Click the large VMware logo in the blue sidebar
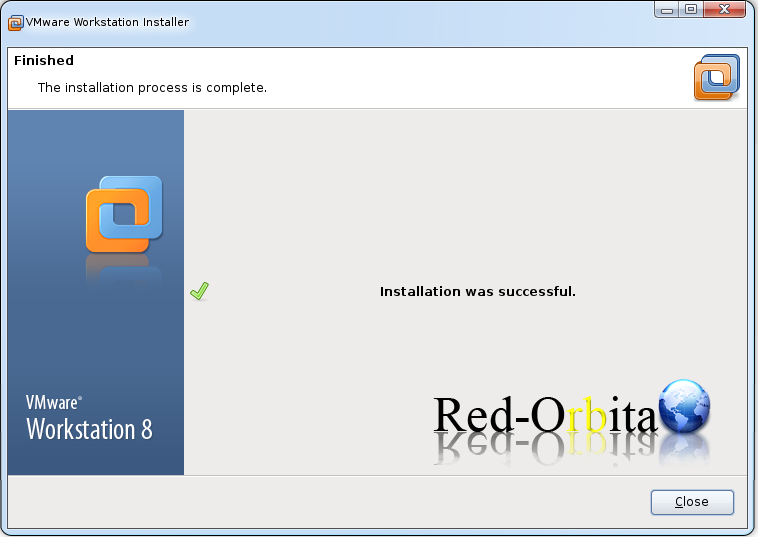 (124, 214)
